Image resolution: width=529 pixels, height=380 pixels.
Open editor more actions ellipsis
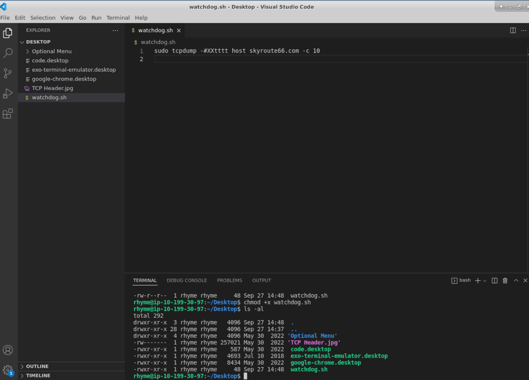point(524,30)
